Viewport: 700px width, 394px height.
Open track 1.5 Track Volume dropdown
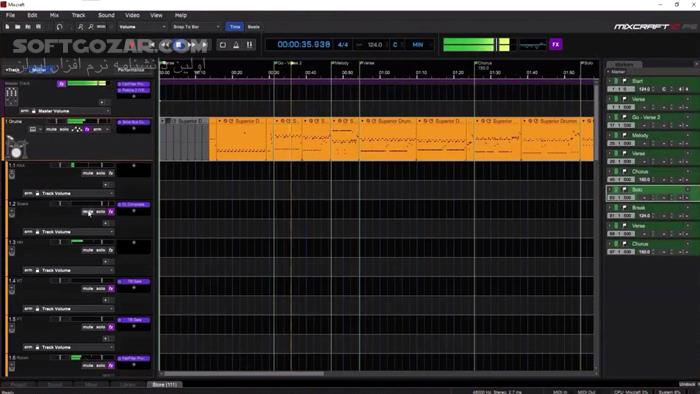pos(68,347)
